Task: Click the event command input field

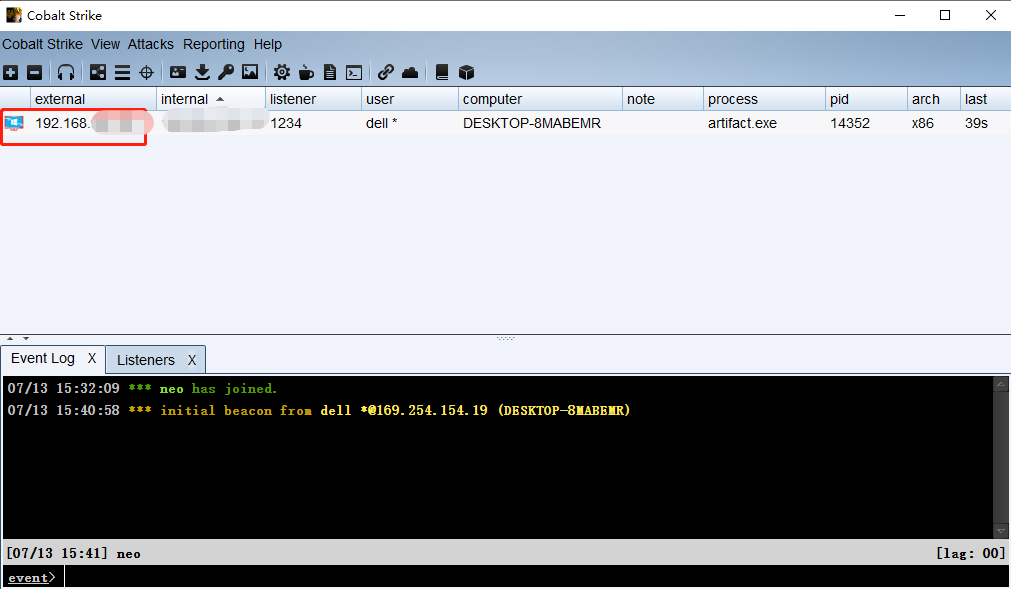Action: pos(536,577)
